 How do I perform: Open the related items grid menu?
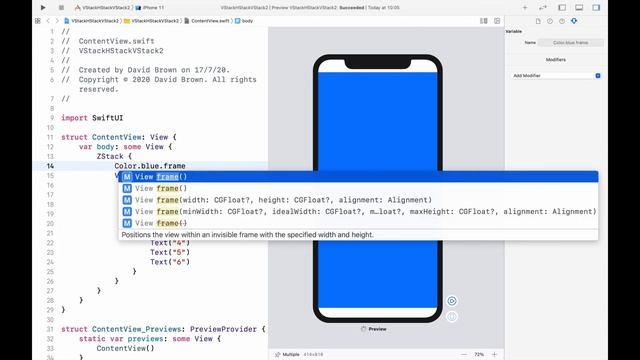pos(38,21)
